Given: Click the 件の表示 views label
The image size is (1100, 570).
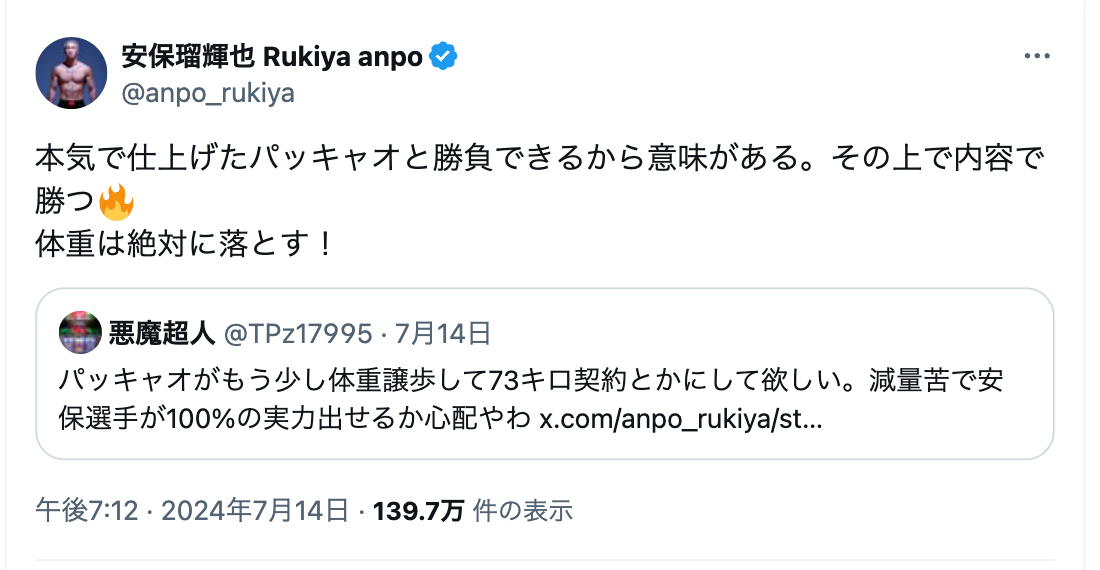Looking at the screenshot, I should (523, 511).
